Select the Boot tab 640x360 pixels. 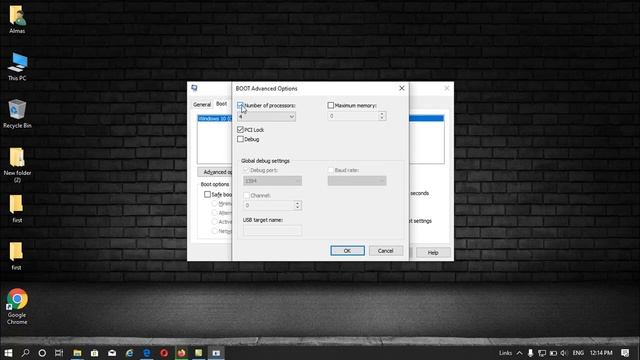tap(222, 104)
